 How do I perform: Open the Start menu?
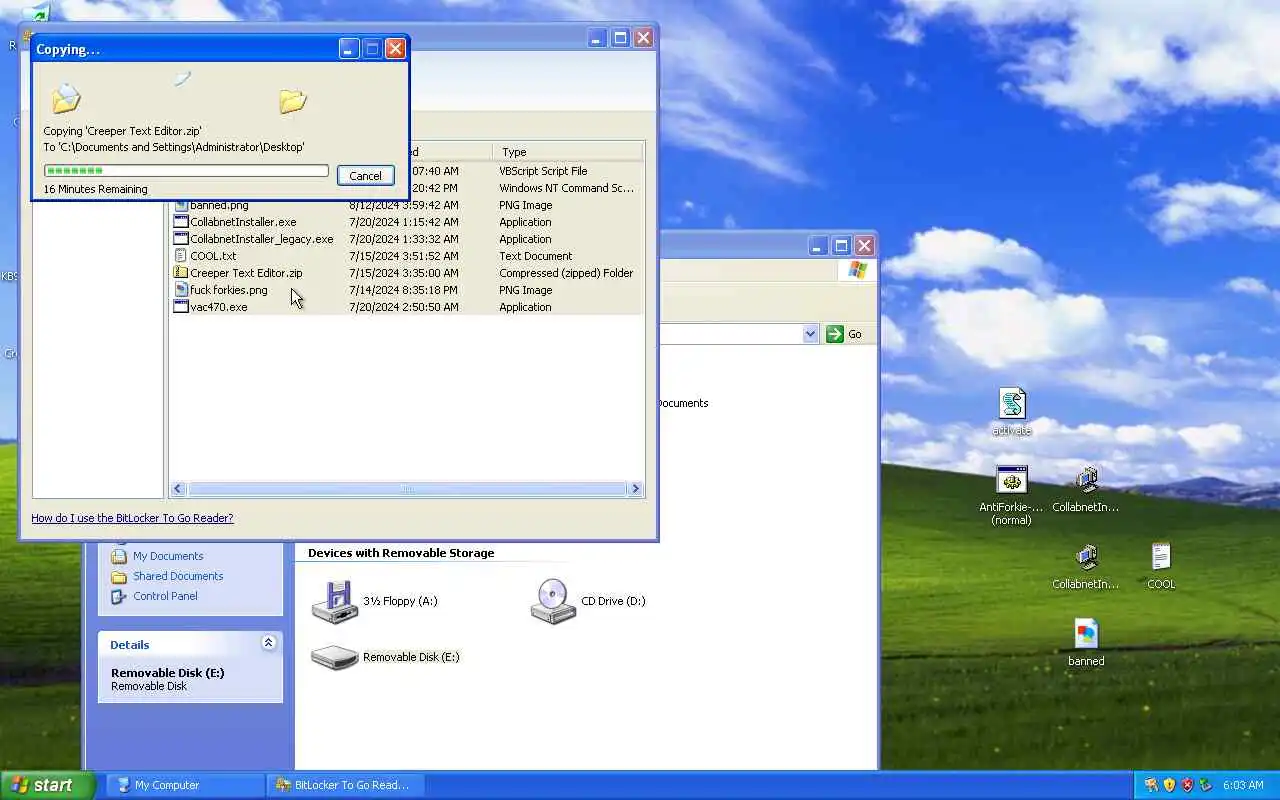point(47,785)
